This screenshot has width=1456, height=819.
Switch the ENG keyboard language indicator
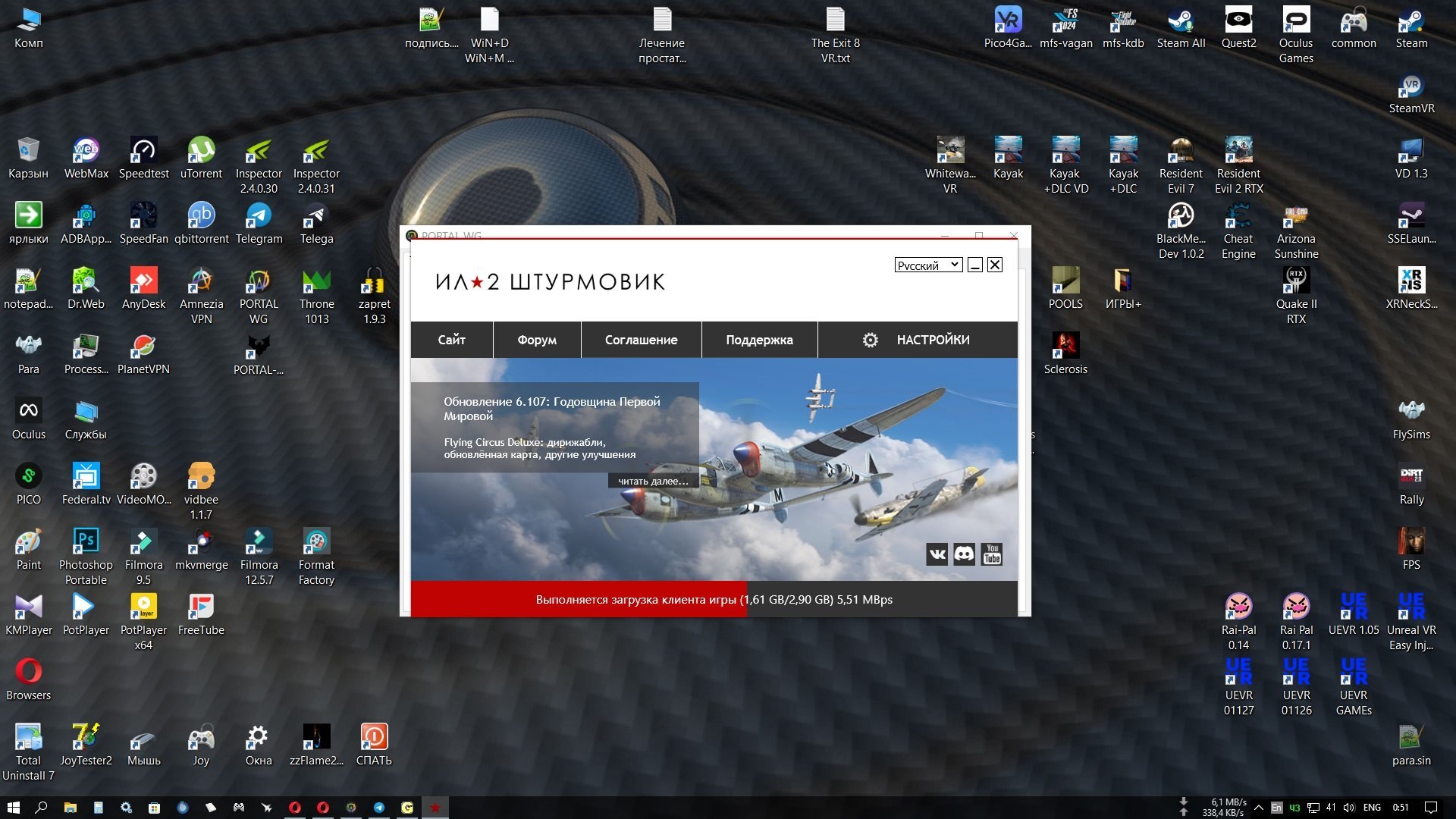(x=1372, y=808)
